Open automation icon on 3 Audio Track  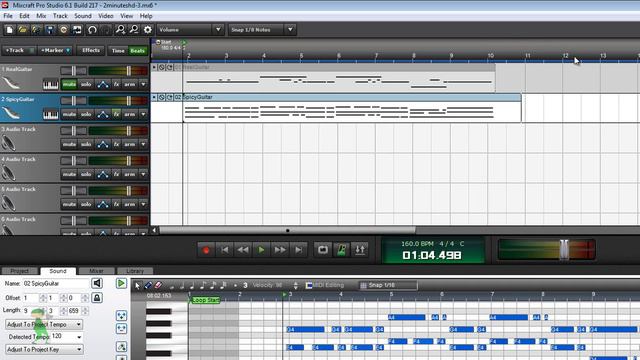(103, 144)
